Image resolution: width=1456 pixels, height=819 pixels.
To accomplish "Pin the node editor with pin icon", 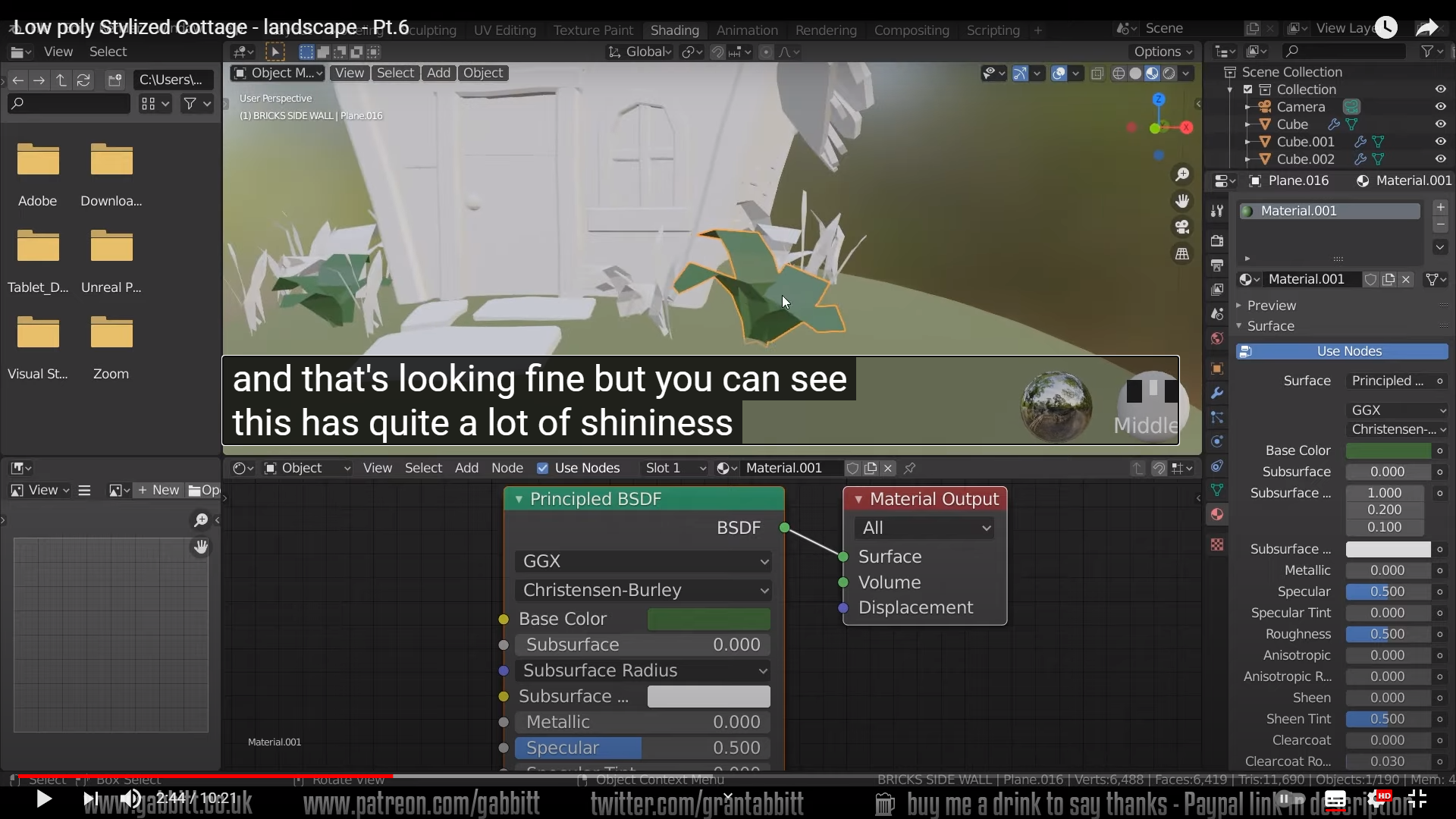I will click(x=909, y=468).
